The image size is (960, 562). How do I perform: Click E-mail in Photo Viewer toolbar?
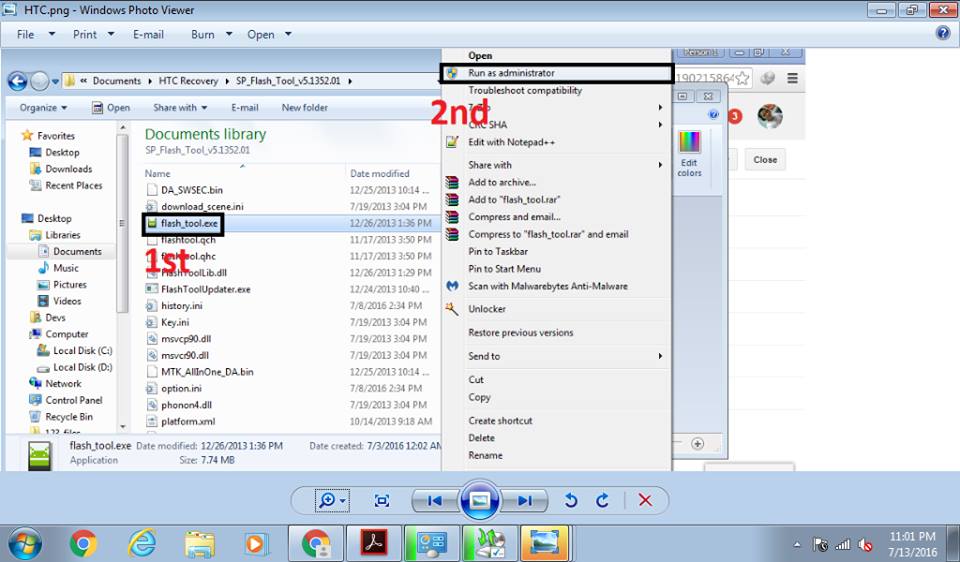point(148,34)
